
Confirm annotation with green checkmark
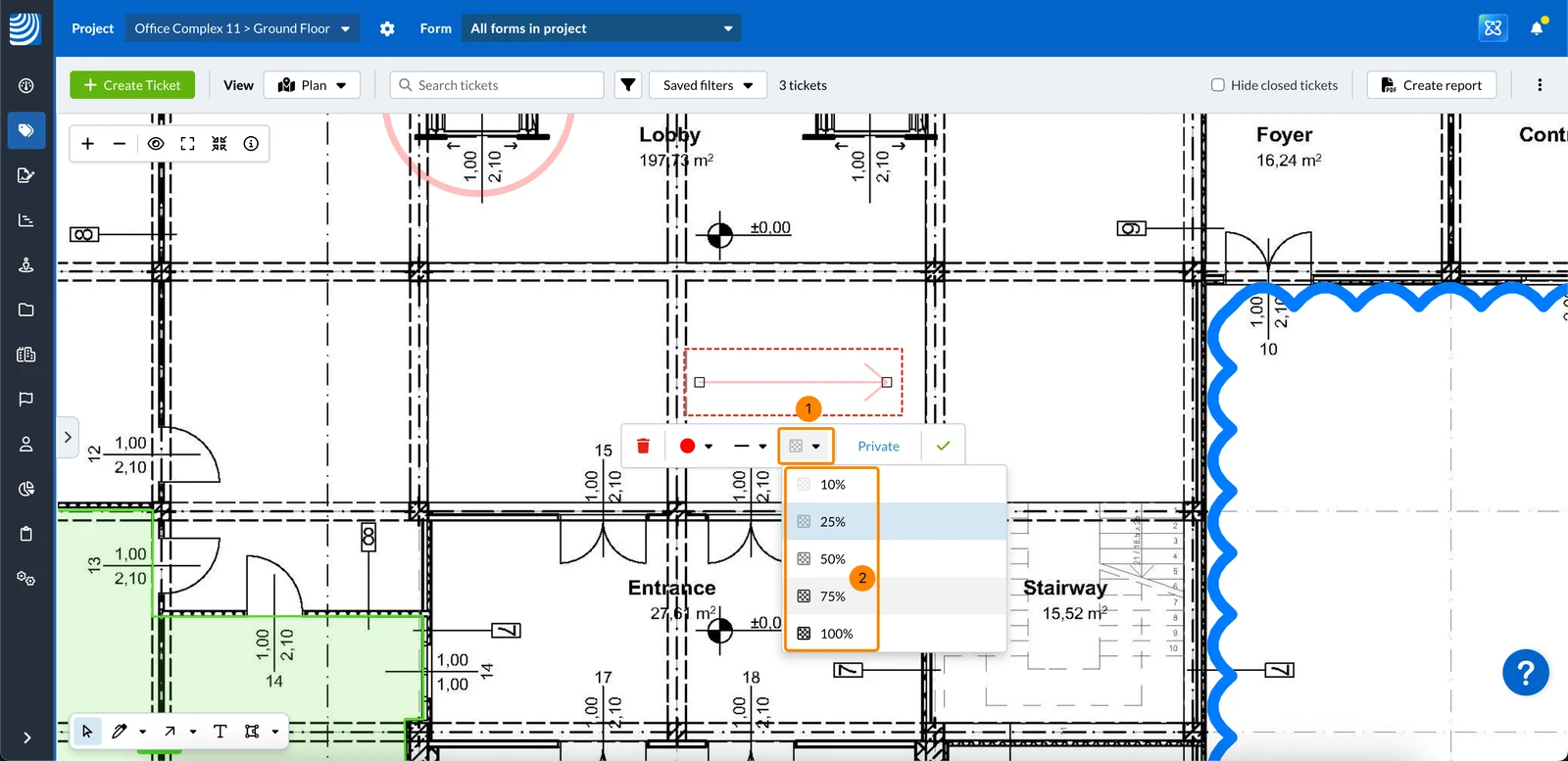point(943,447)
